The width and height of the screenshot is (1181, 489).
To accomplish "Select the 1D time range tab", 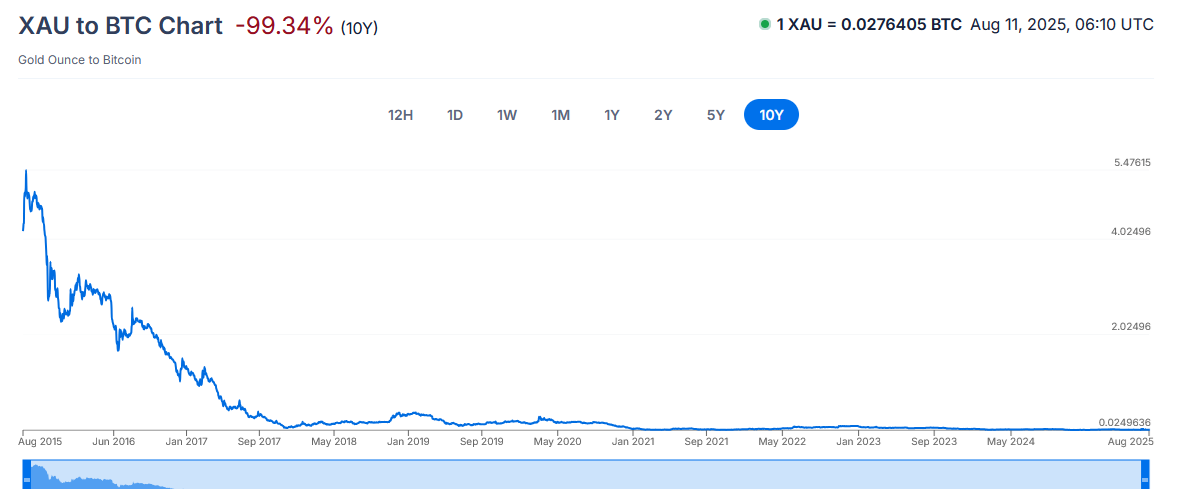I will (455, 115).
